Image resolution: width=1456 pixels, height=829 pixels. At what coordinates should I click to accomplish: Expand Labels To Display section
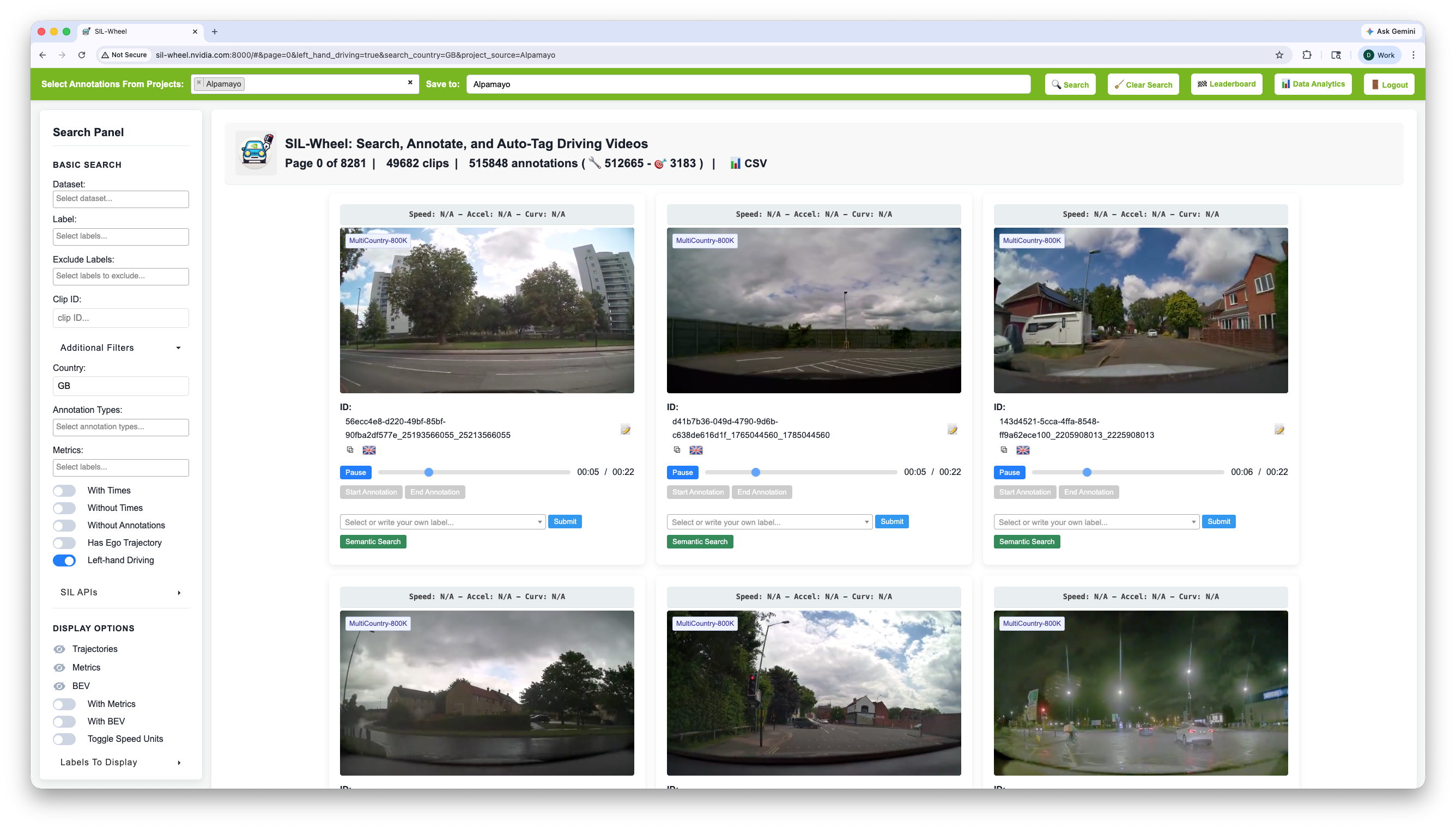(121, 763)
